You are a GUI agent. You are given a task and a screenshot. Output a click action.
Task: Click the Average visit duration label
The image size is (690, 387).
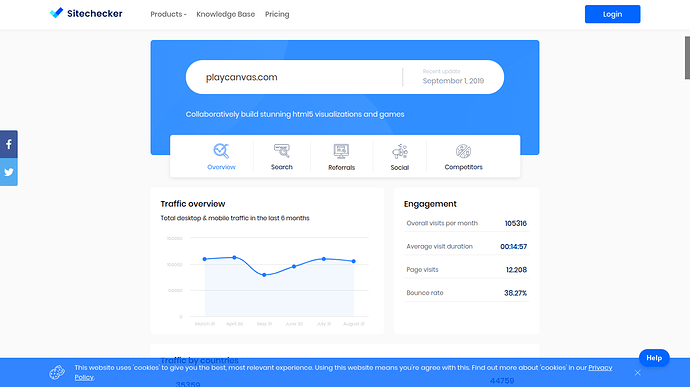[x=439, y=247]
